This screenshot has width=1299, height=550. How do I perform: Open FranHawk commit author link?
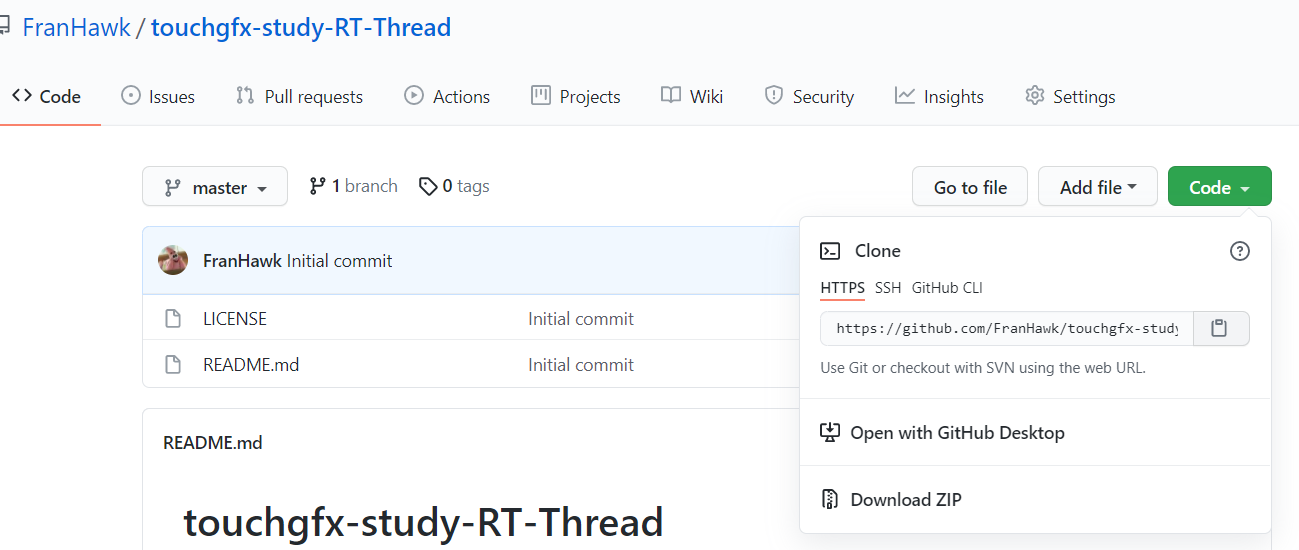pyautogui.click(x=243, y=261)
